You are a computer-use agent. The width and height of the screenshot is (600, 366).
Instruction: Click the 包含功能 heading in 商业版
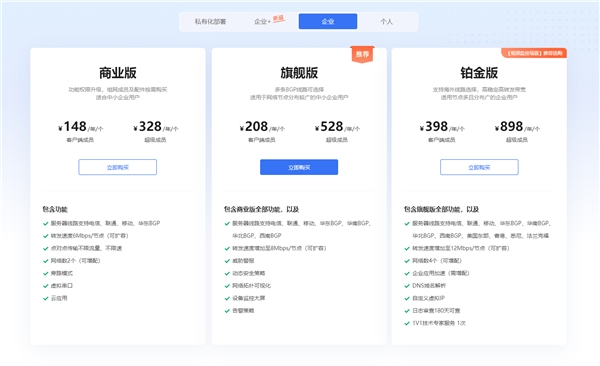[x=55, y=209]
